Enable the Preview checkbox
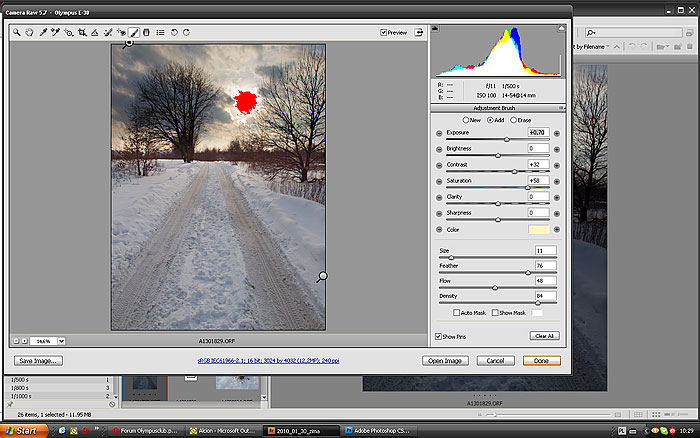 (384, 32)
